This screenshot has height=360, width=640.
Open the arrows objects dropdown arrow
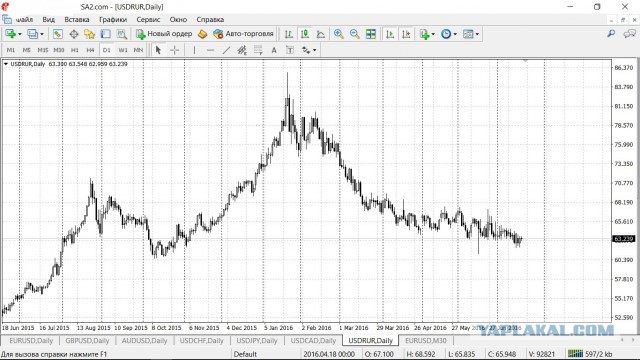314,50
